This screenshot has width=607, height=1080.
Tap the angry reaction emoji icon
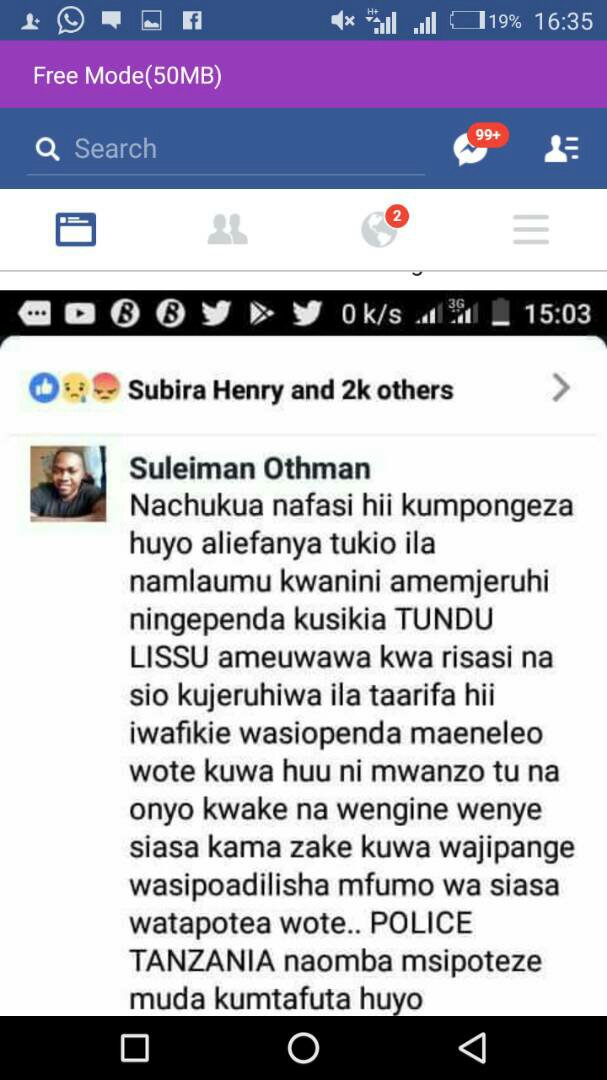click(106, 388)
